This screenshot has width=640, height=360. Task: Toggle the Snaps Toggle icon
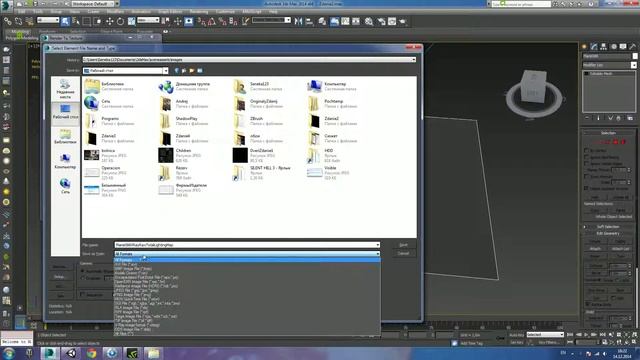pyautogui.click(x=201, y=21)
